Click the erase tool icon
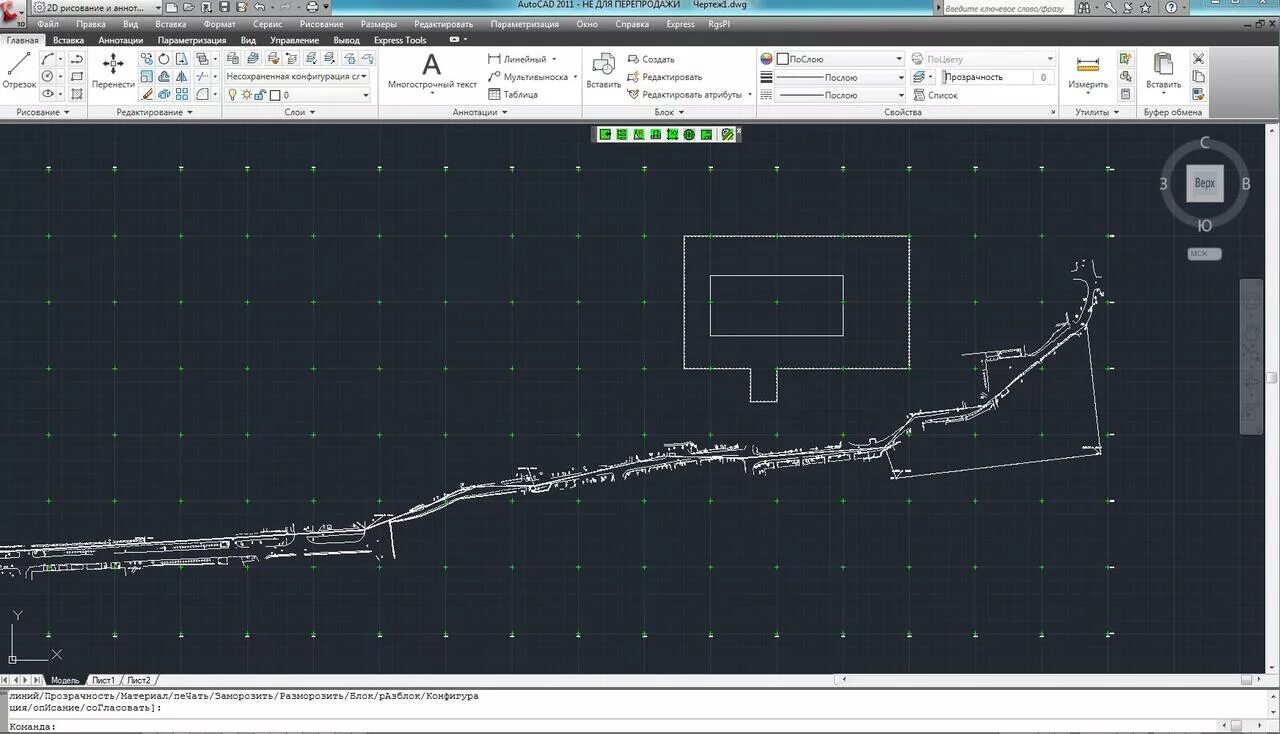The height and width of the screenshot is (734, 1280). click(147, 94)
